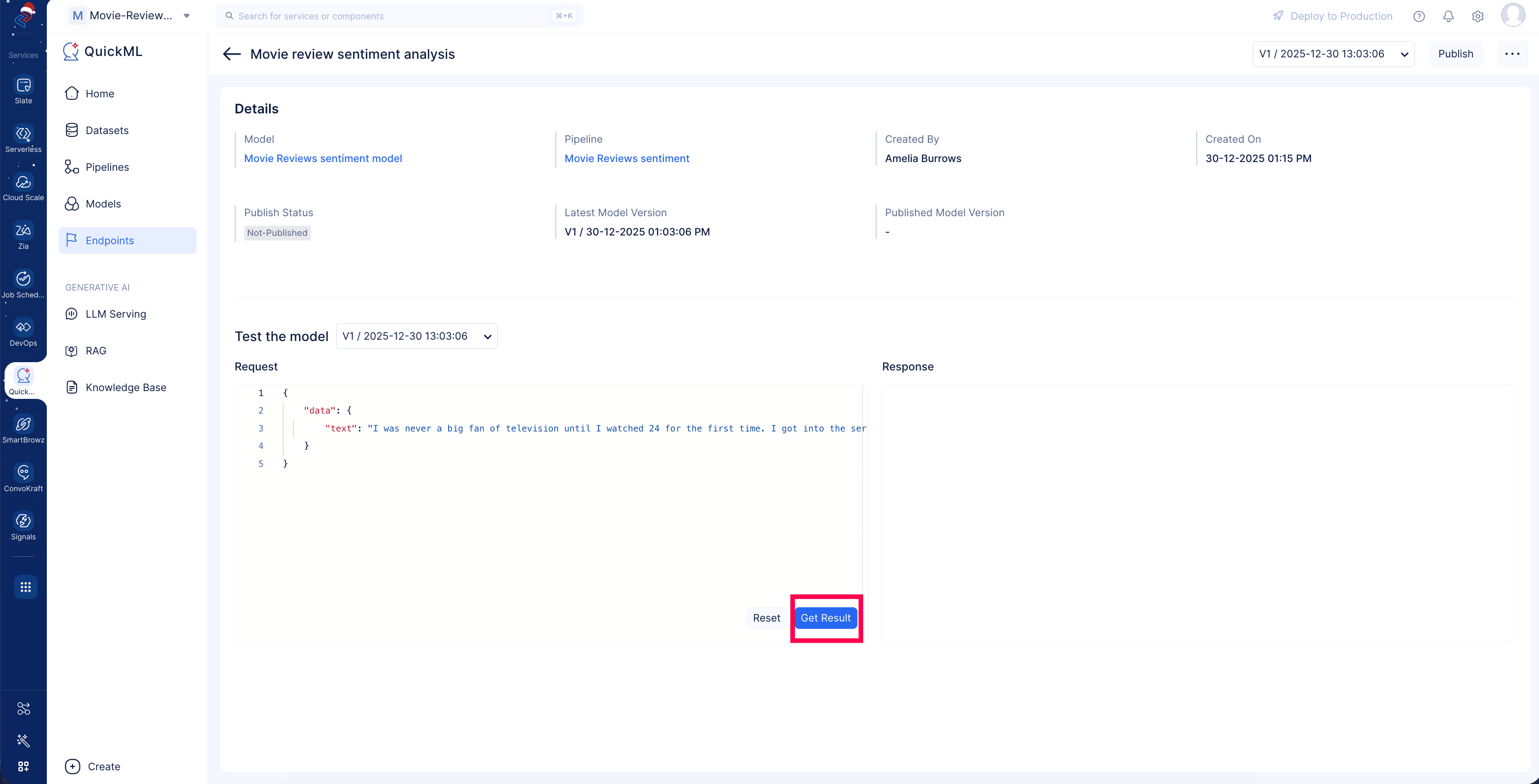This screenshot has height=784, width=1539.
Task: Open the user profile avatar
Action: [x=1513, y=15]
